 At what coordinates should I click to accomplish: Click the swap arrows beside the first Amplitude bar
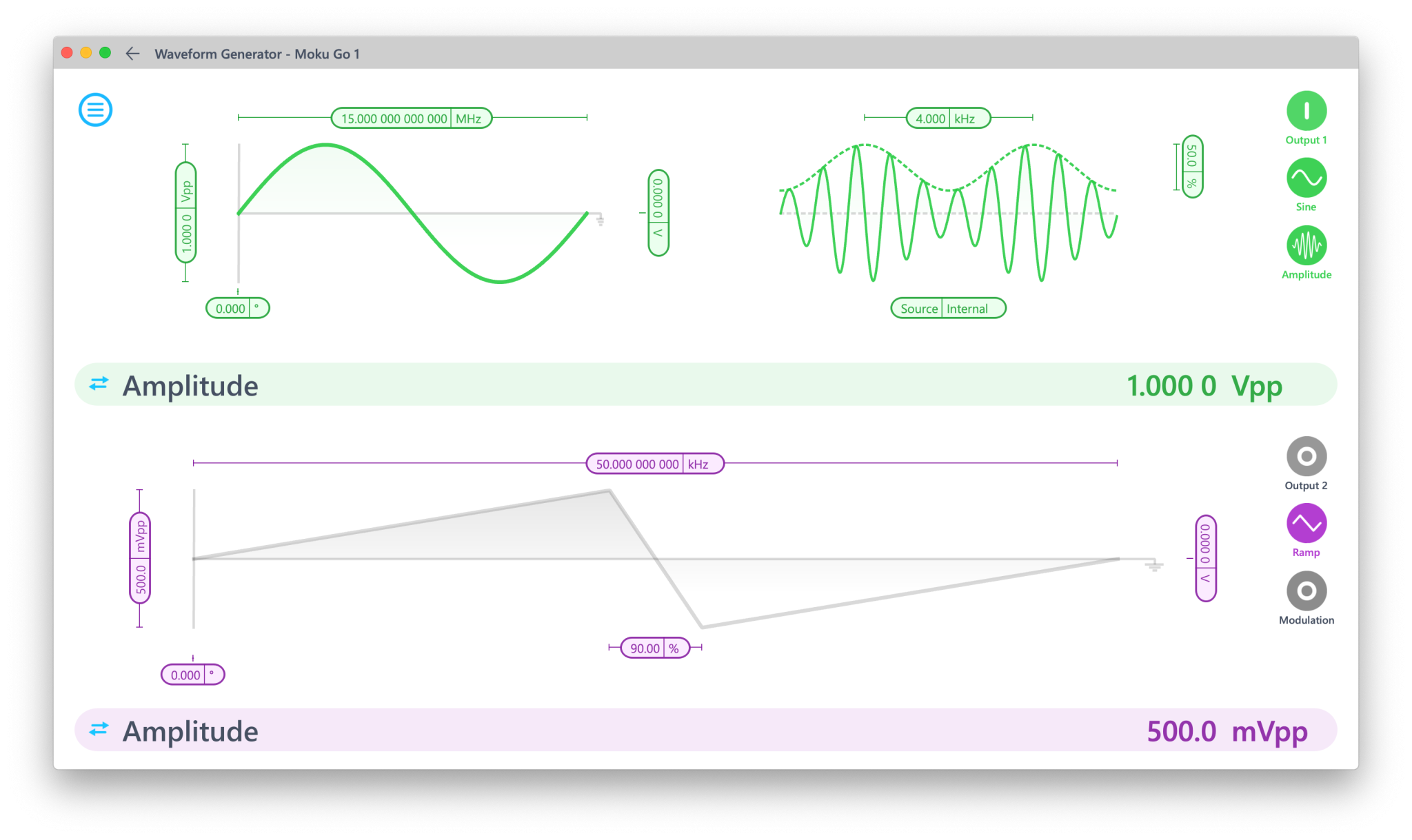(x=98, y=385)
